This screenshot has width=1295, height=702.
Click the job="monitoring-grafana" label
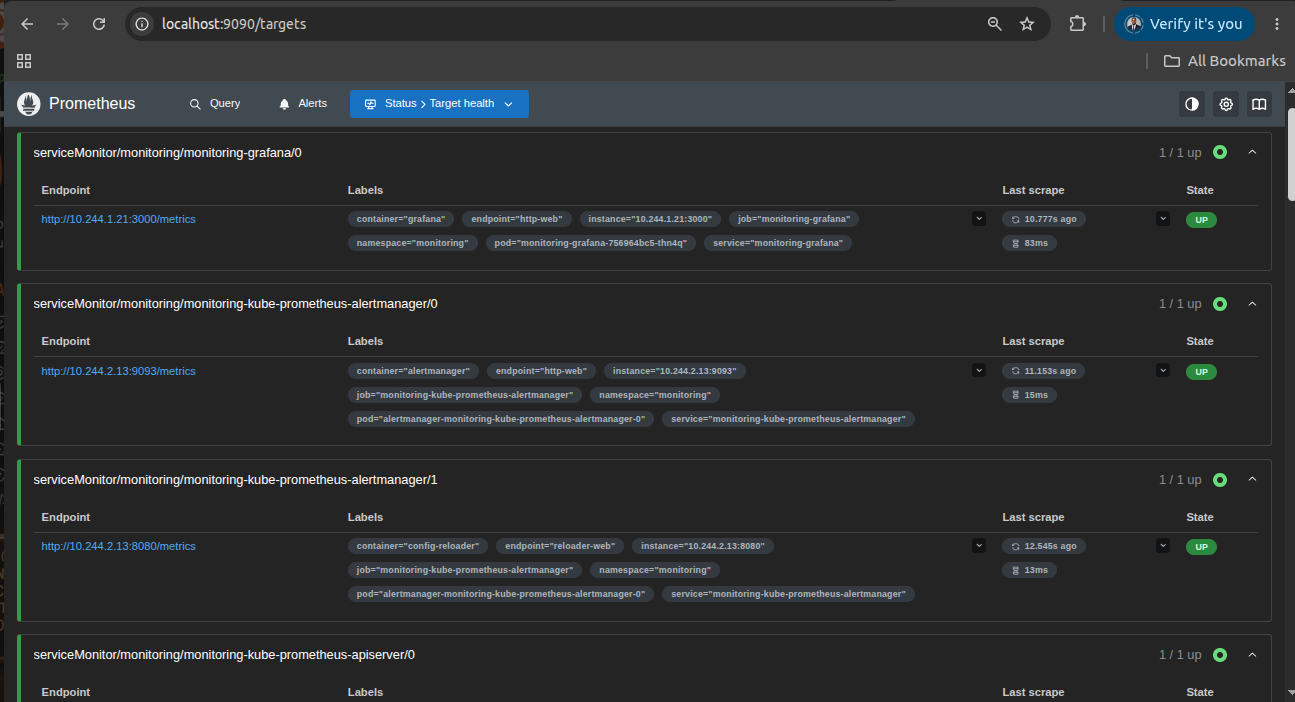coord(794,219)
